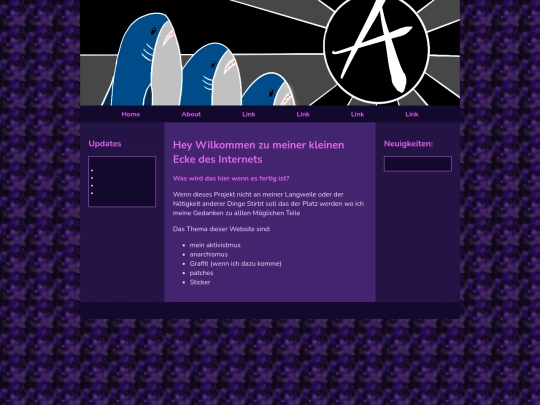Click the text 'Das Thema dieser Website sind:'
This screenshot has height=405, width=540.
pos(221,229)
